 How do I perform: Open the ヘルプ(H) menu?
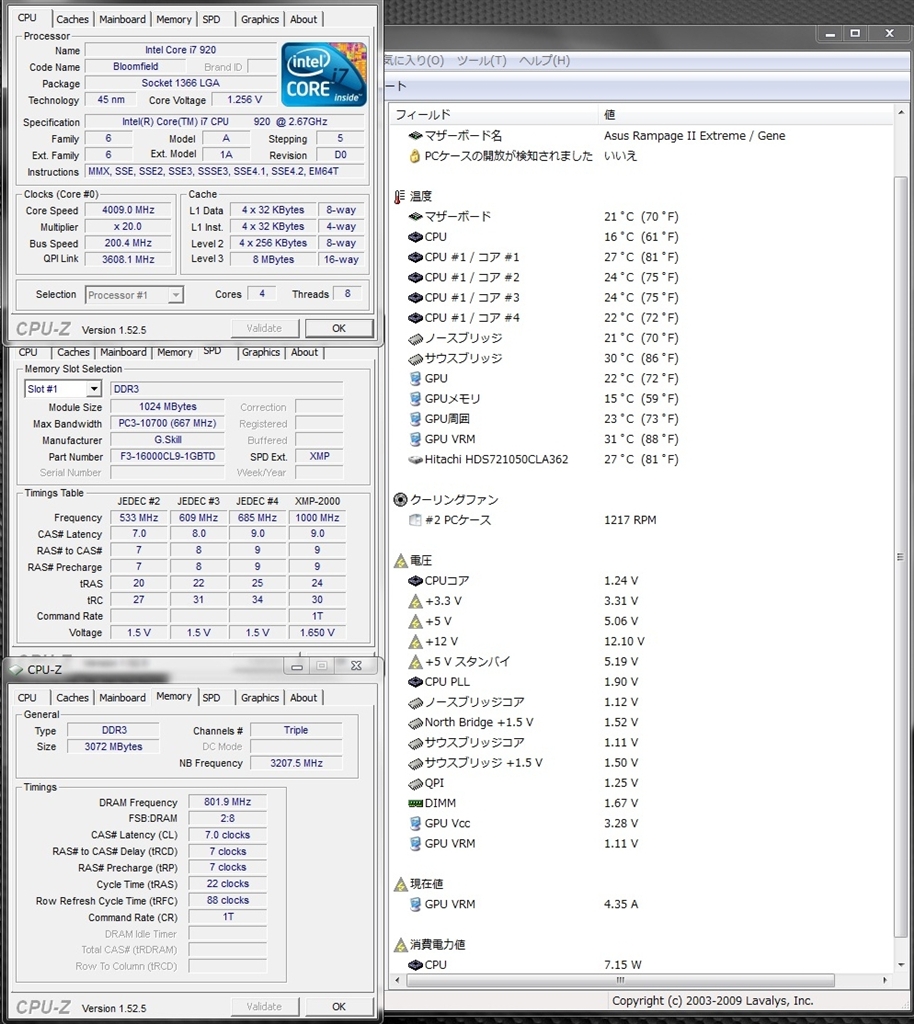pyautogui.click(x=544, y=61)
